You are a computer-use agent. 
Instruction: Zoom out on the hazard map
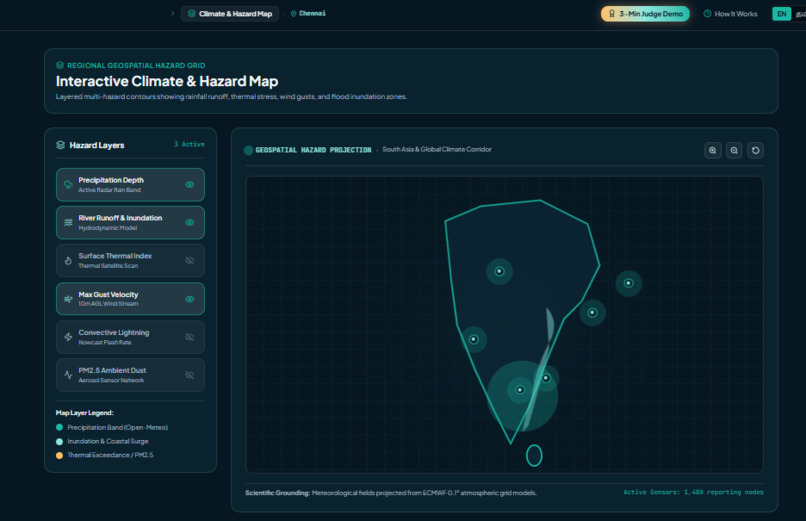click(x=734, y=151)
